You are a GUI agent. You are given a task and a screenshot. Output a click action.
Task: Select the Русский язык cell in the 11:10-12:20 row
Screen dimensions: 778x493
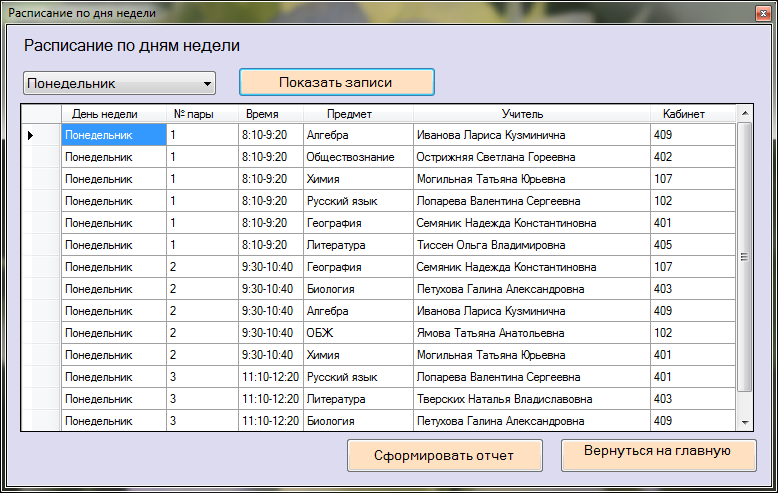pyautogui.click(x=358, y=377)
